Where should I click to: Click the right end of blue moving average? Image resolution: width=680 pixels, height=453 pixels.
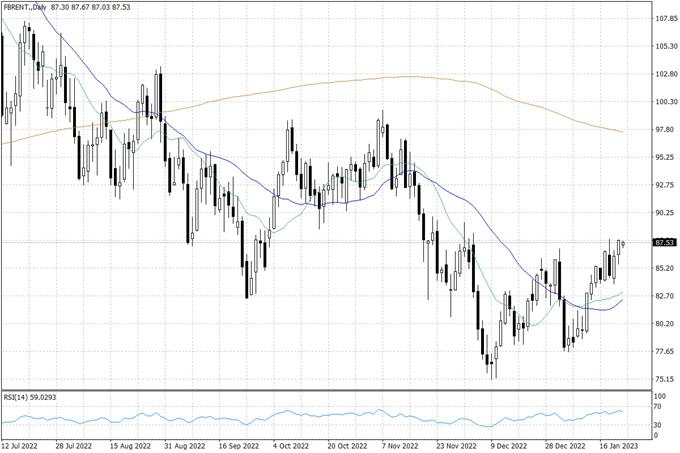(x=623, y=299)
